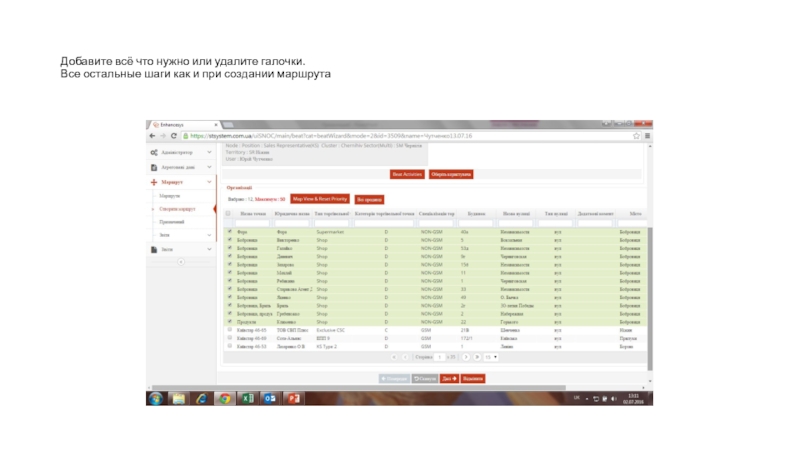Click the Обрати користувача button

[451, 174]
